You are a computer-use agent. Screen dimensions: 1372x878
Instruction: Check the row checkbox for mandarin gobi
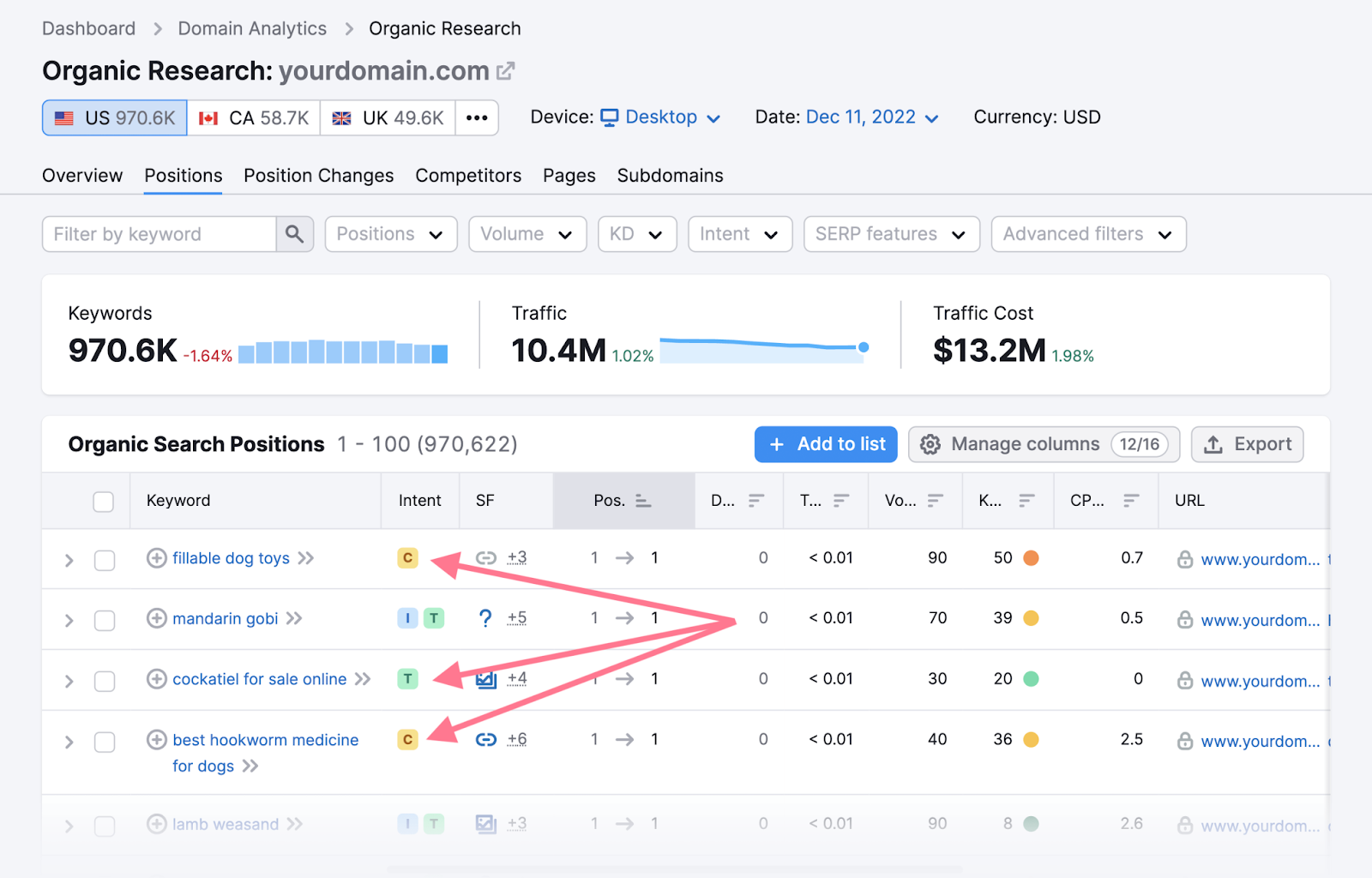[x=104, y=619]
